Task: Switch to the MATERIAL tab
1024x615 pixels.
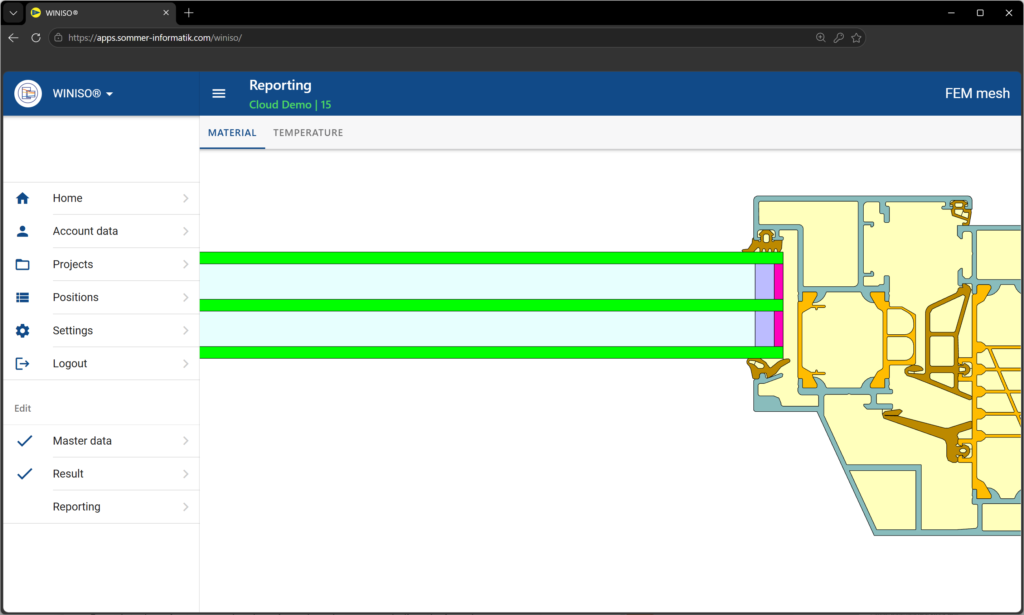Action: pos(232,133)
